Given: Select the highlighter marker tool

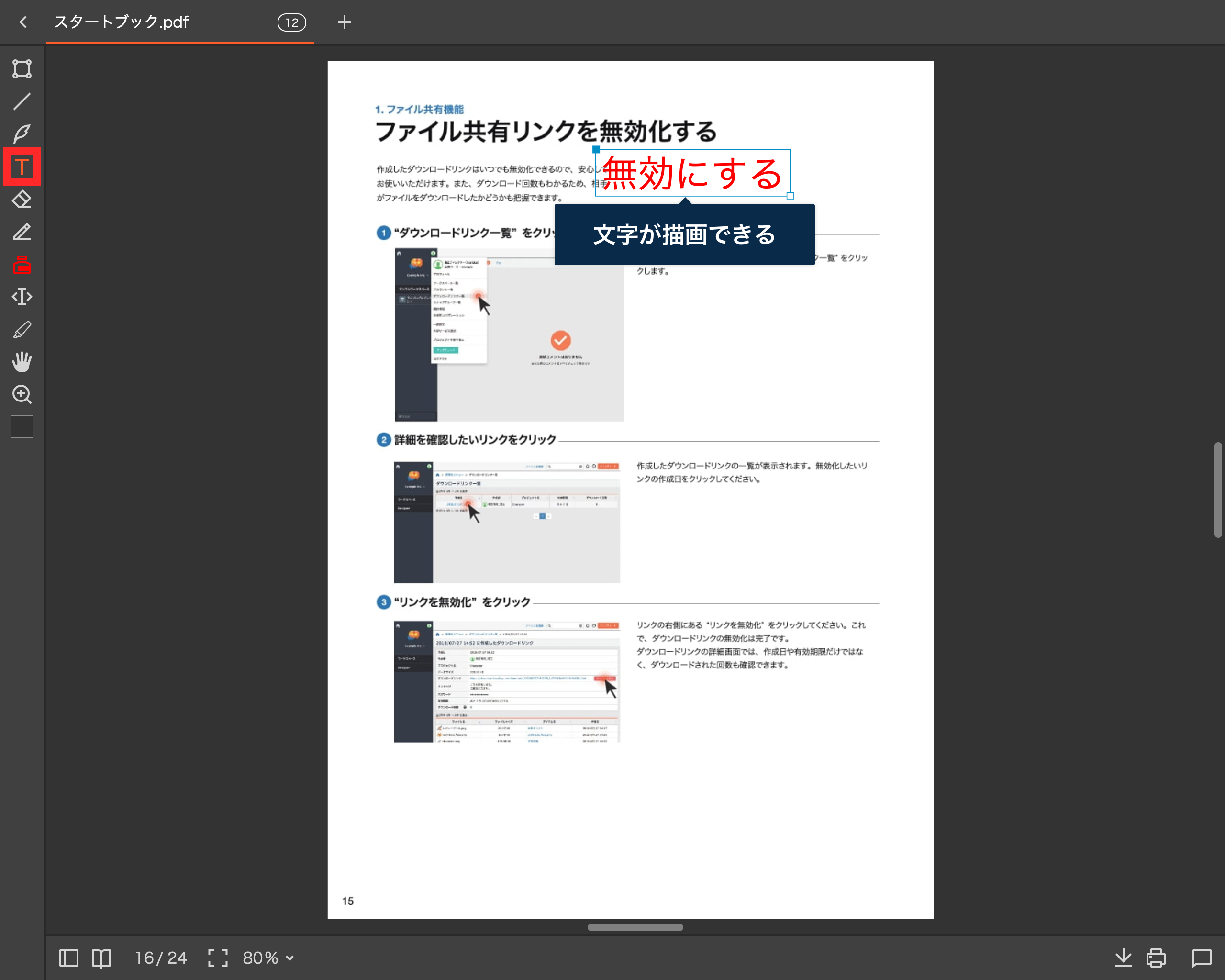Looking at the screenshot, I should tap(22, 330).
